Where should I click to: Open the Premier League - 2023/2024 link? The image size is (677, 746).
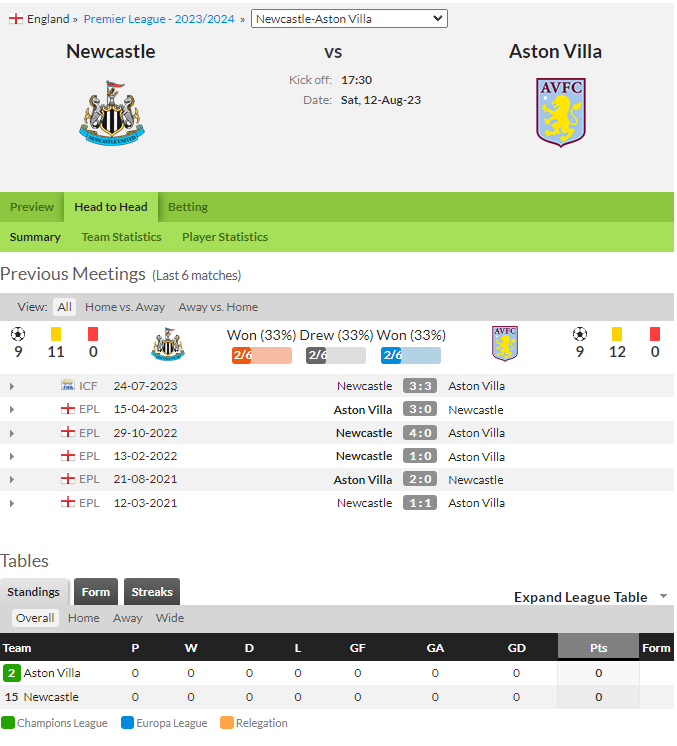click(159, 19)
